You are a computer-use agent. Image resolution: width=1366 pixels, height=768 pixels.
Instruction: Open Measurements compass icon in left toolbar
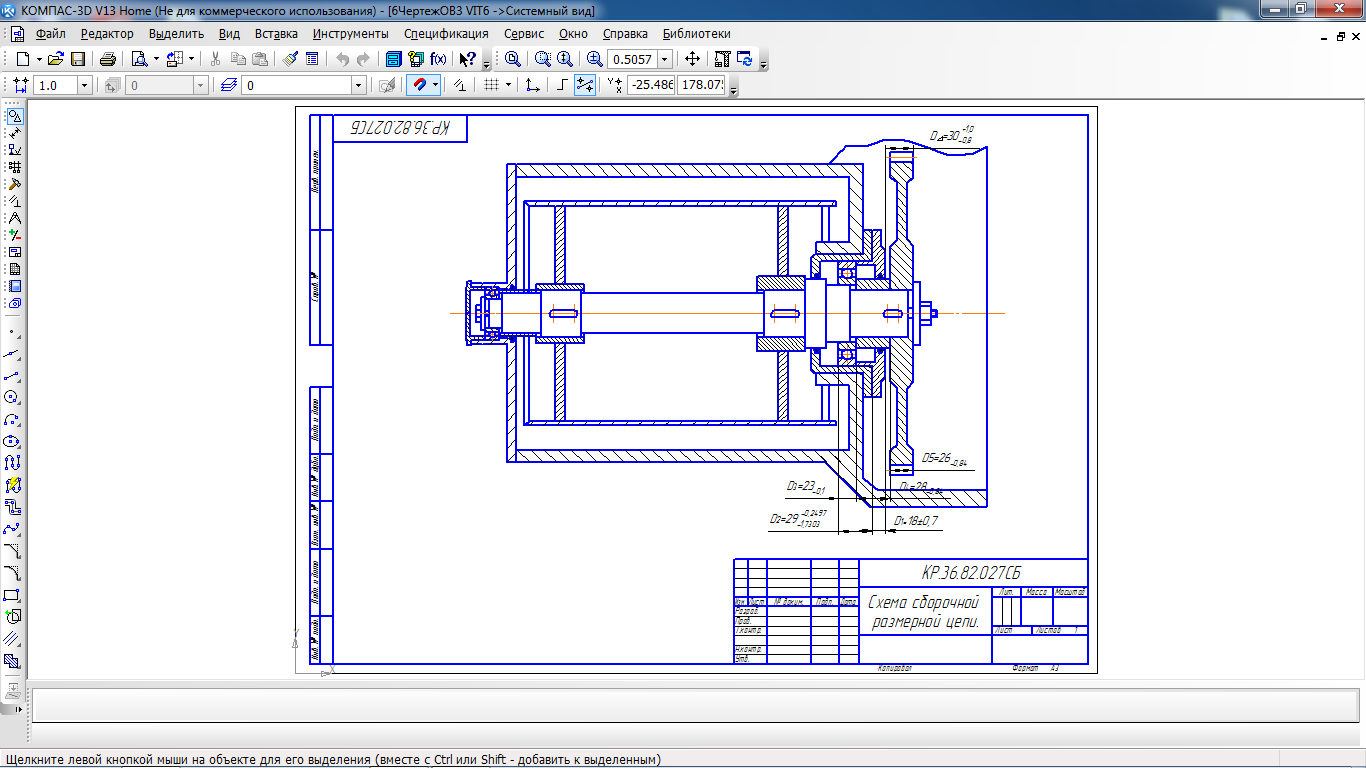(14, 218)
